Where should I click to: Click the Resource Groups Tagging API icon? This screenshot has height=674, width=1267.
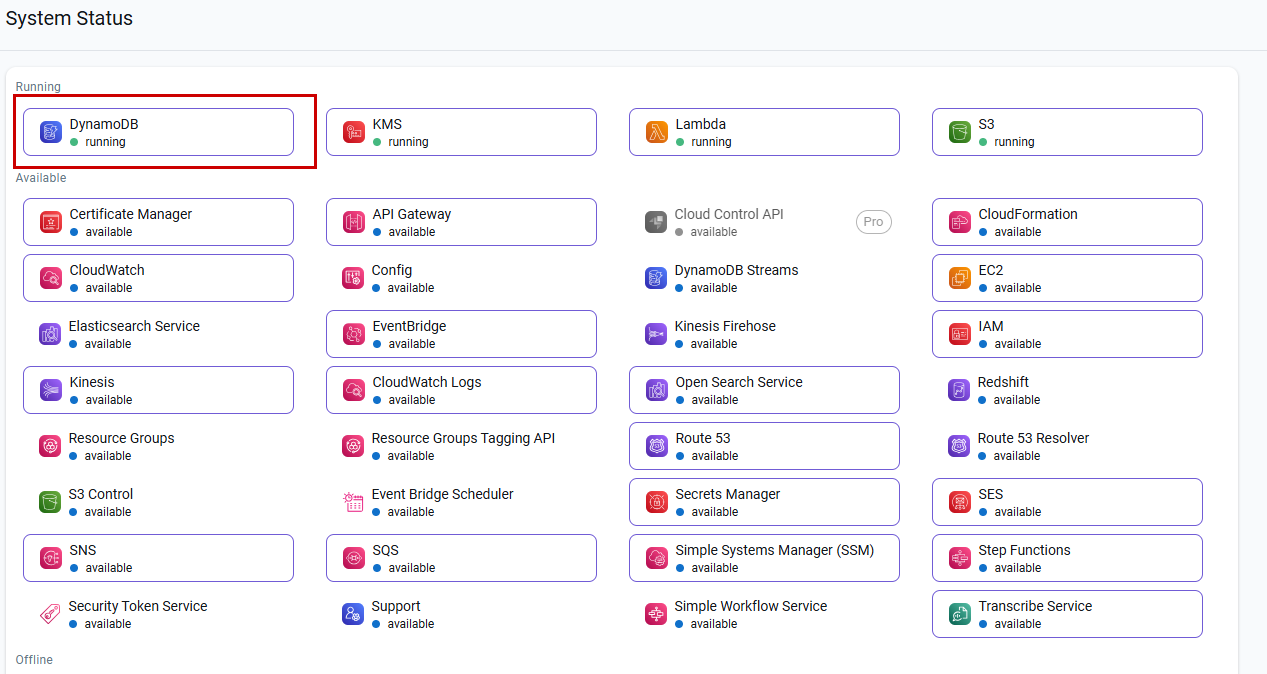pyautogui.click(x=353, y=446)
